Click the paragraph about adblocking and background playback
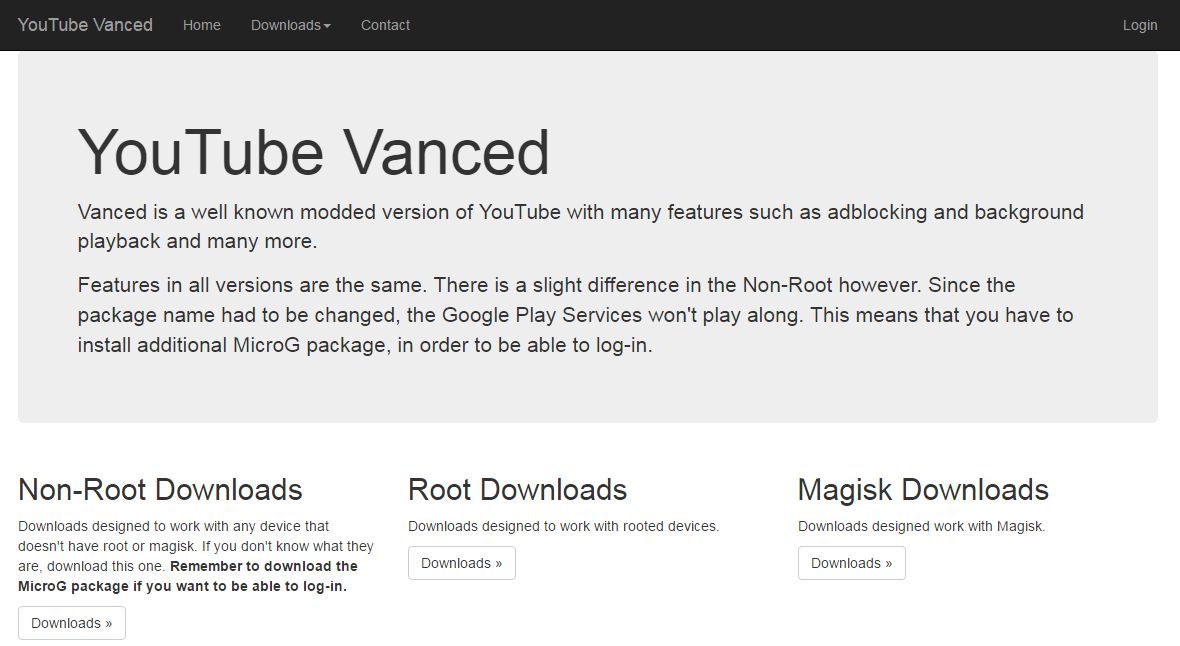 coord(580,226)
